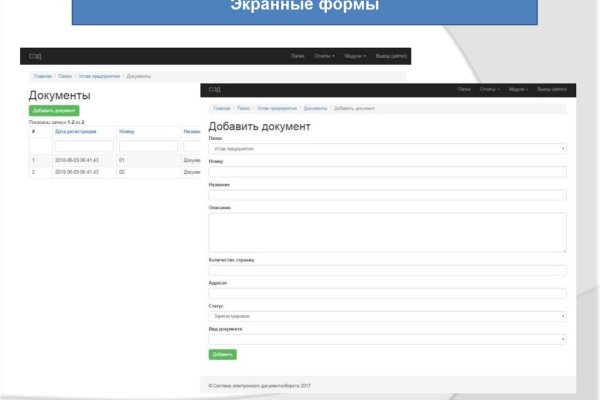Expand the Статус dropdown showing Зарегистрирован
This screenshot has width=600, height=400.
387,316
